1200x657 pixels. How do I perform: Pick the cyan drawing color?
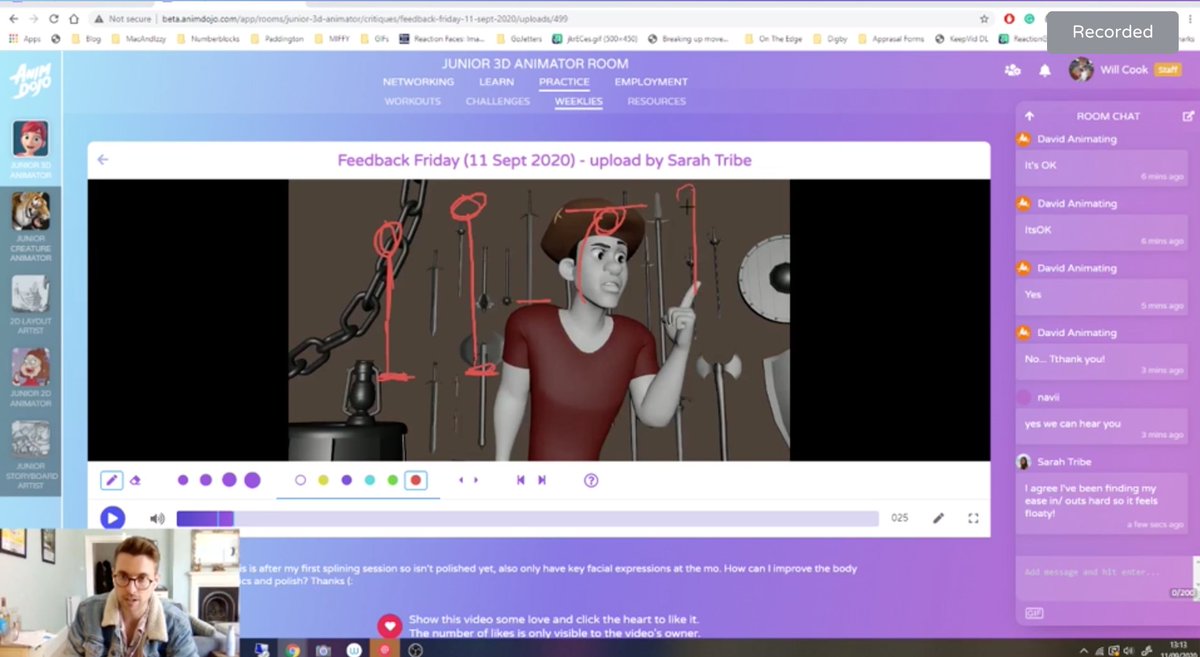click(369, 480)
